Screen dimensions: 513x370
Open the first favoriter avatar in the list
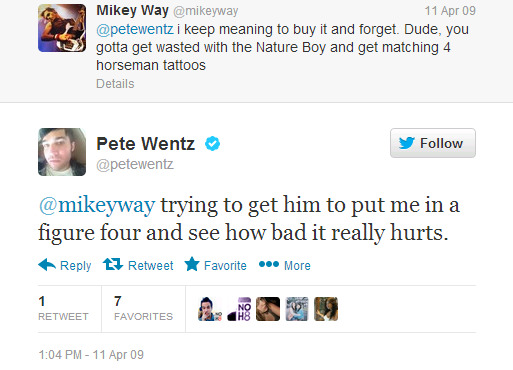[210, 309]
